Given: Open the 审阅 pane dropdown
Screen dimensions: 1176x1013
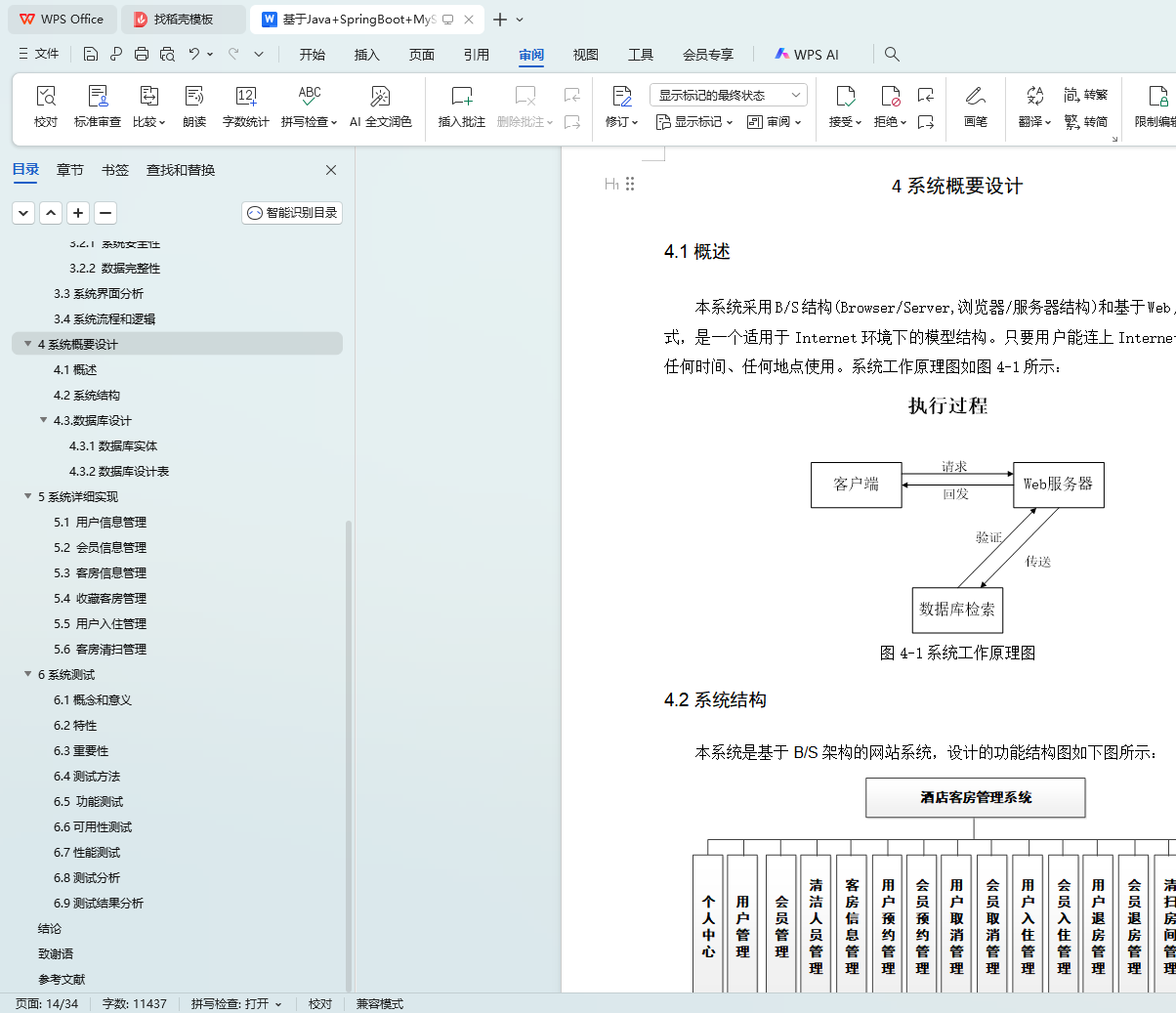Looking at the screenshot, I should (x=775, y=122).
